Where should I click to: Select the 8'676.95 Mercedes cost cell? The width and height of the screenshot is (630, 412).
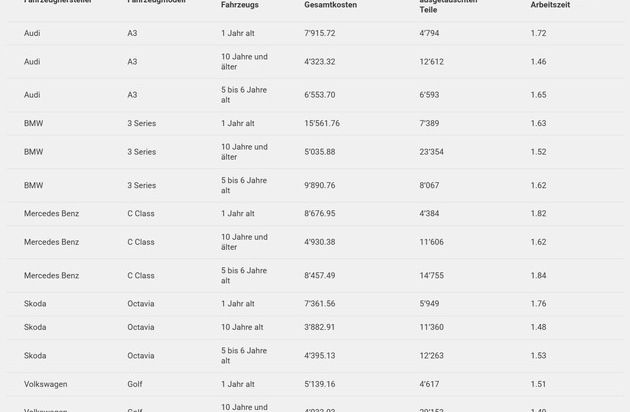[320, 214]
